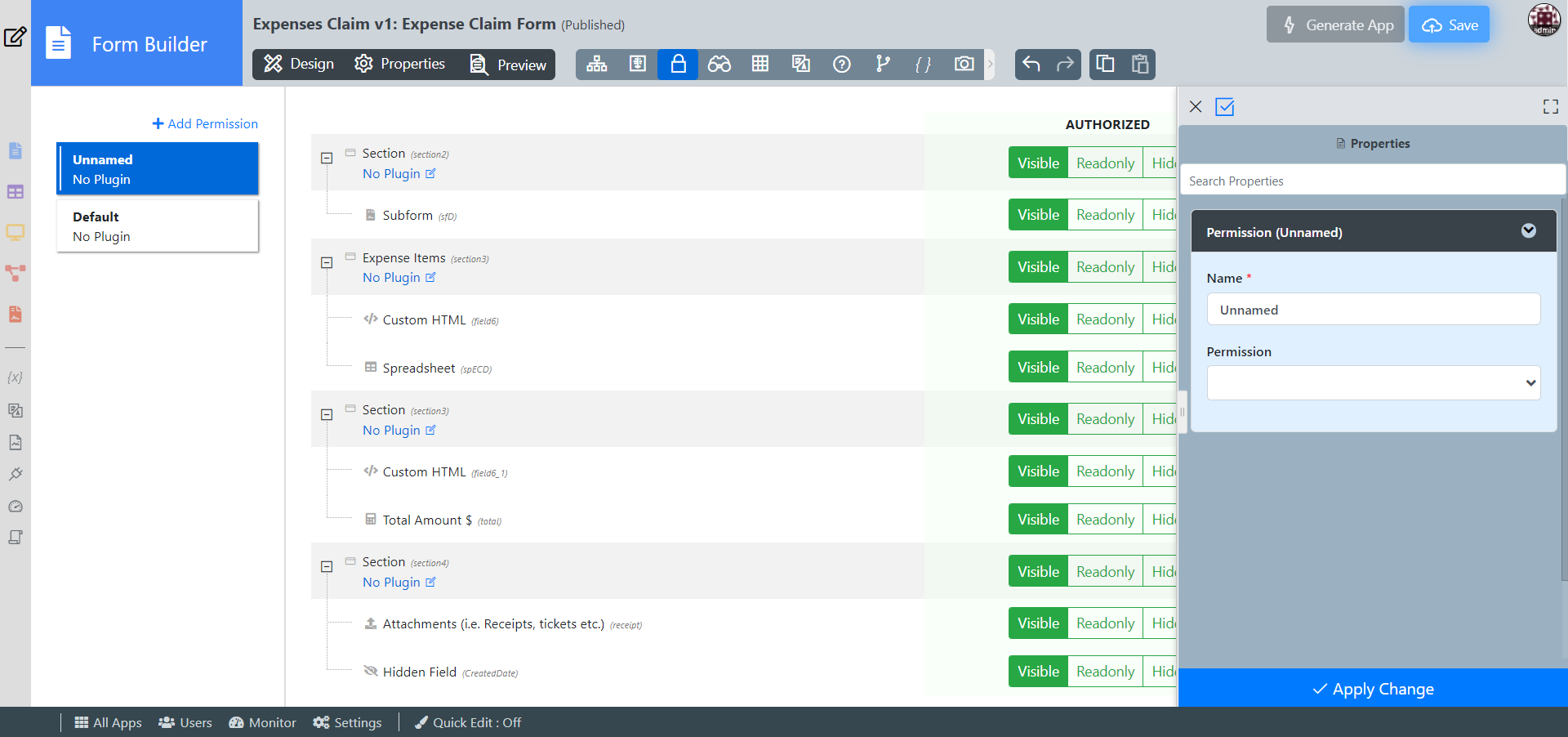
Task: Open the glasses preview tool in toolbar
Action: (719, 65)
